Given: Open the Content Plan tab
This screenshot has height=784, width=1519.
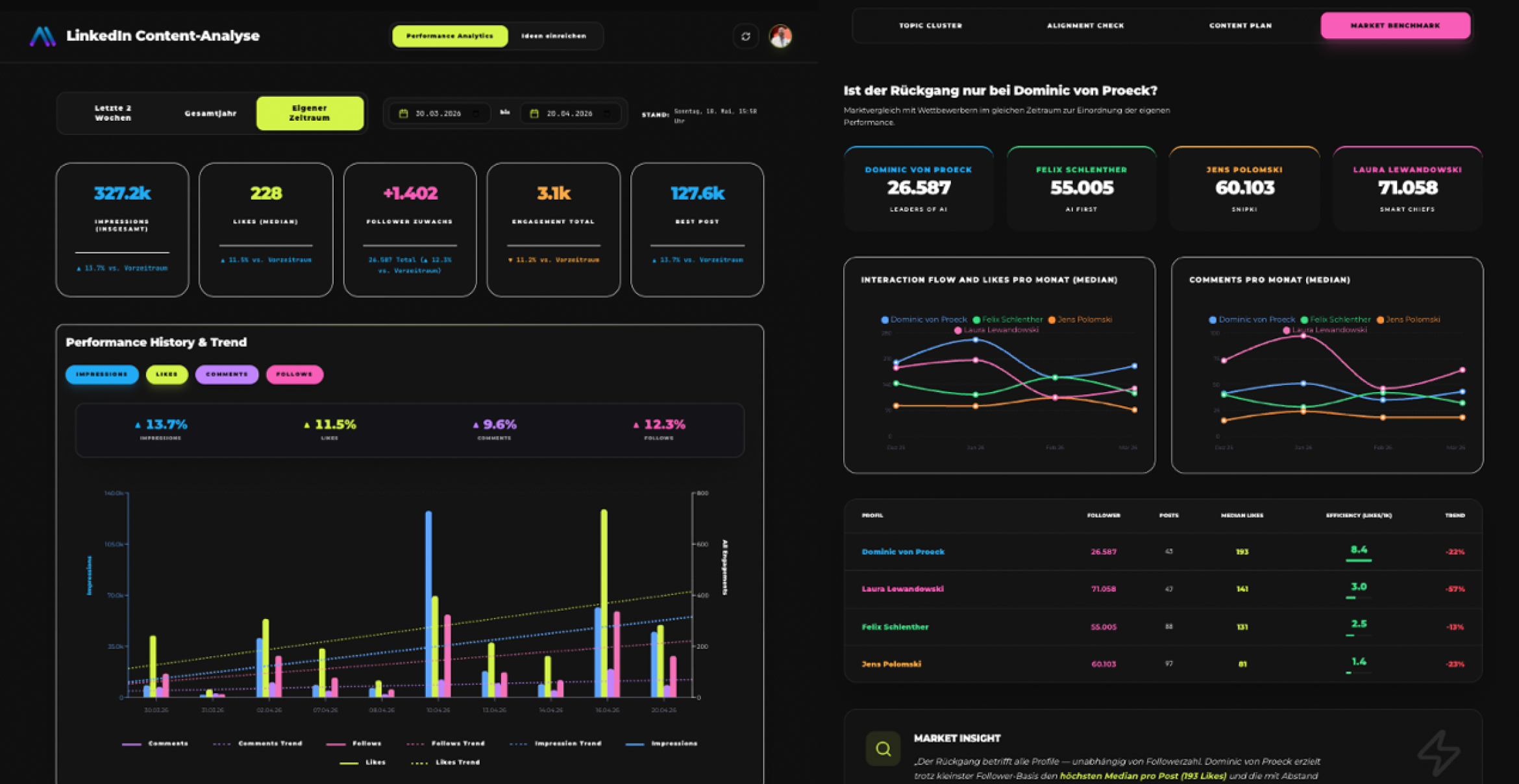Looking at the screenshot, I should click(1240, 25).
